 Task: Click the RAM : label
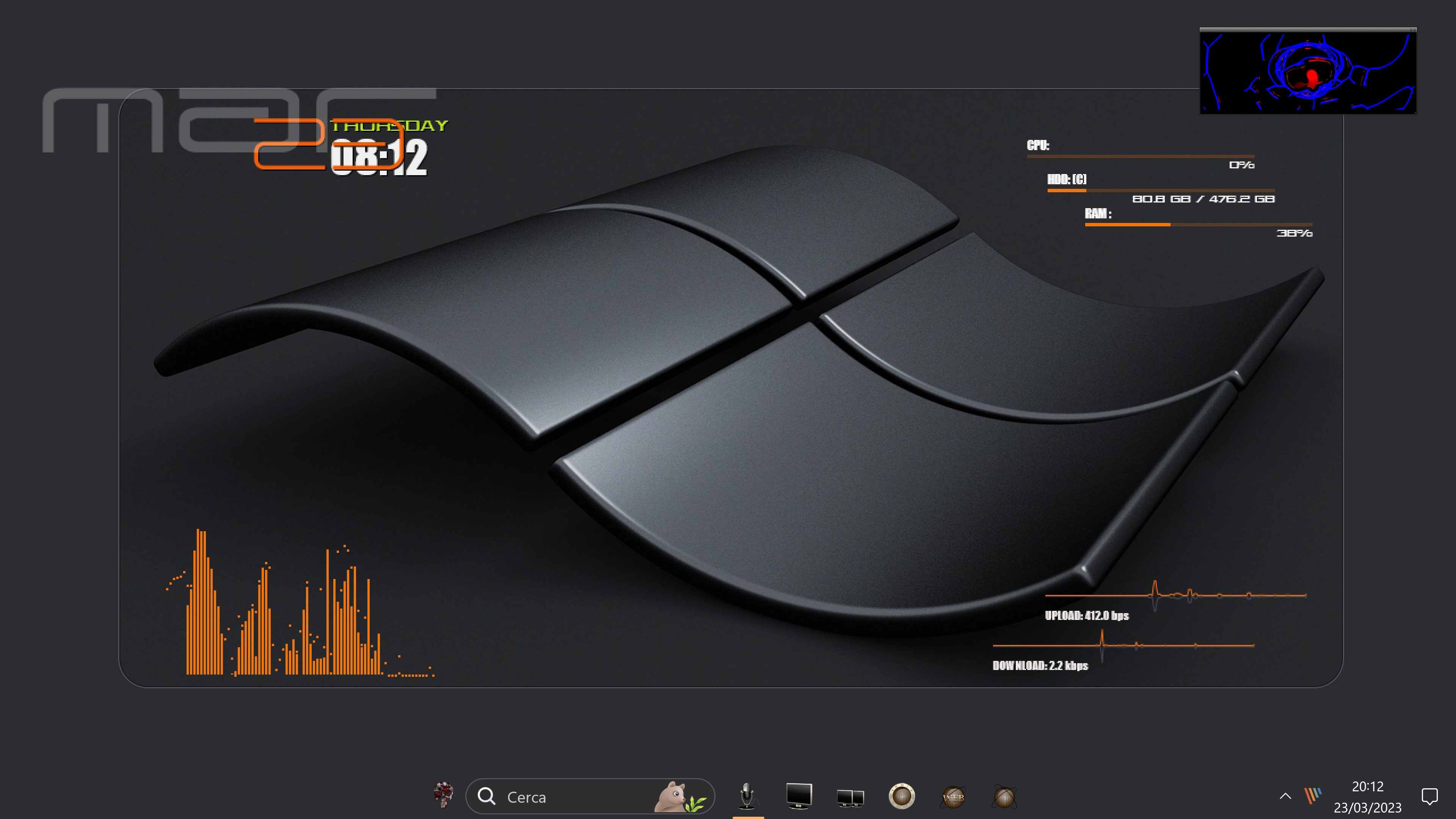point(1098,213)
